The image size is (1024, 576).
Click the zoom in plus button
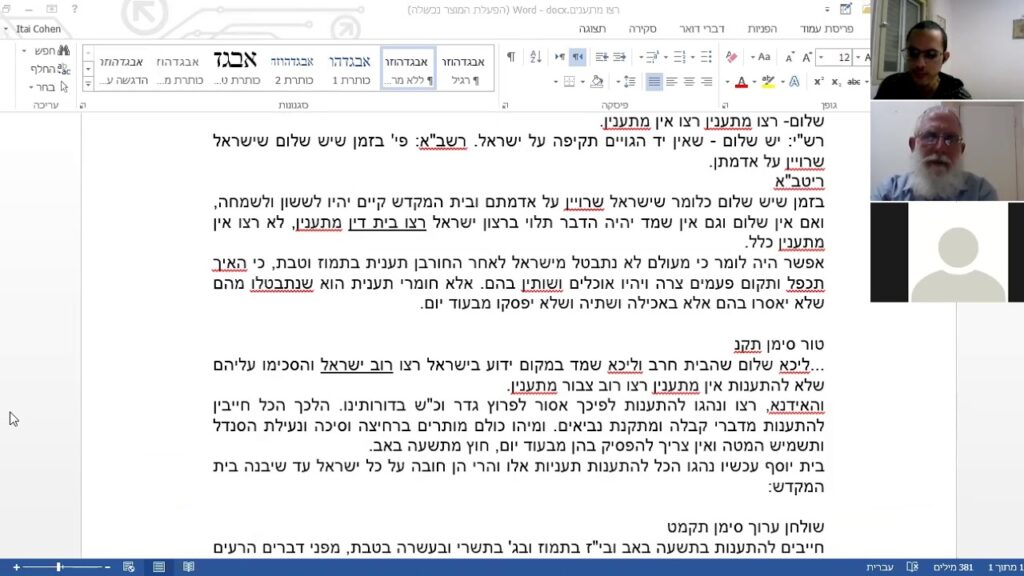16,567
